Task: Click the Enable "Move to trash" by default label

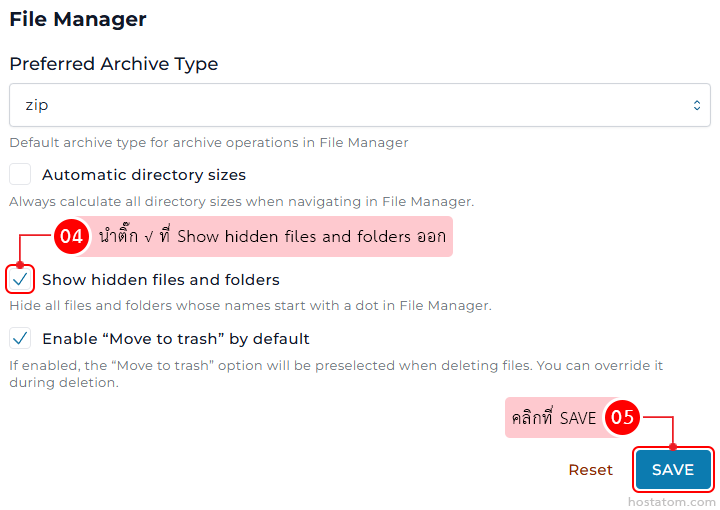Action: (176, 339)
